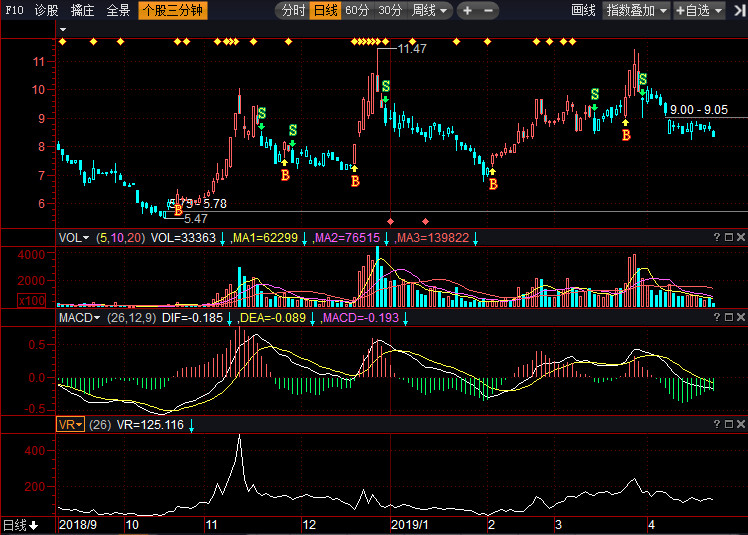Maximize the MACD indicator panel

[729, 317]
